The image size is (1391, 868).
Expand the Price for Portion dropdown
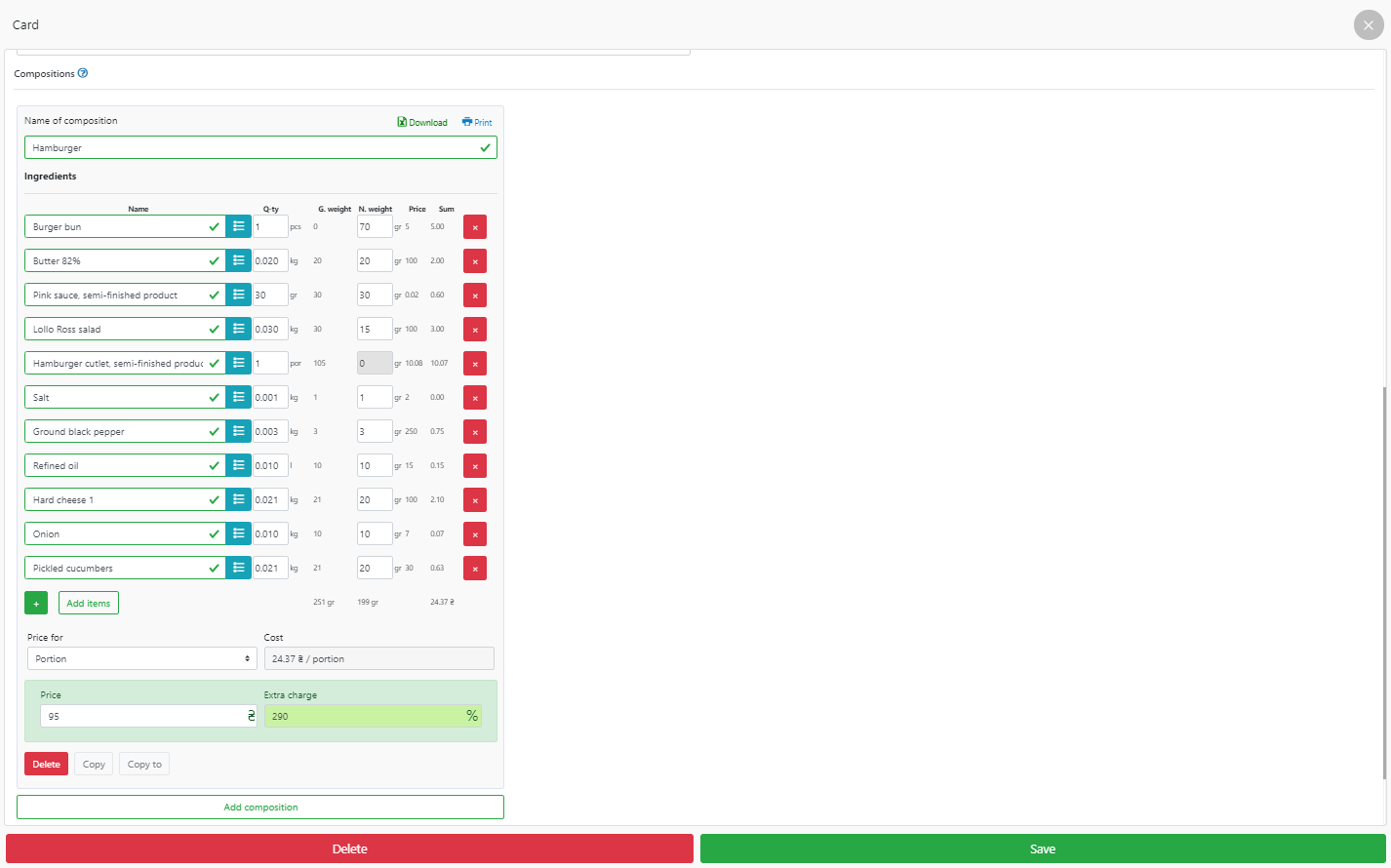[142, 659]
